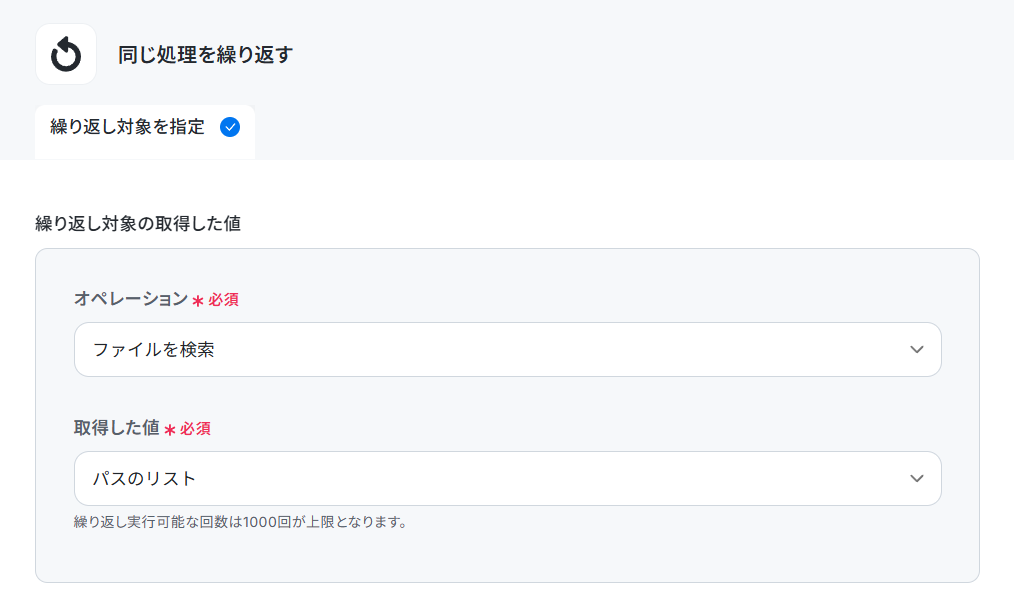1014x606 pixels.
Task: Click the 繰り返し対象の取得した値 section heading
Action: point(138,224)
